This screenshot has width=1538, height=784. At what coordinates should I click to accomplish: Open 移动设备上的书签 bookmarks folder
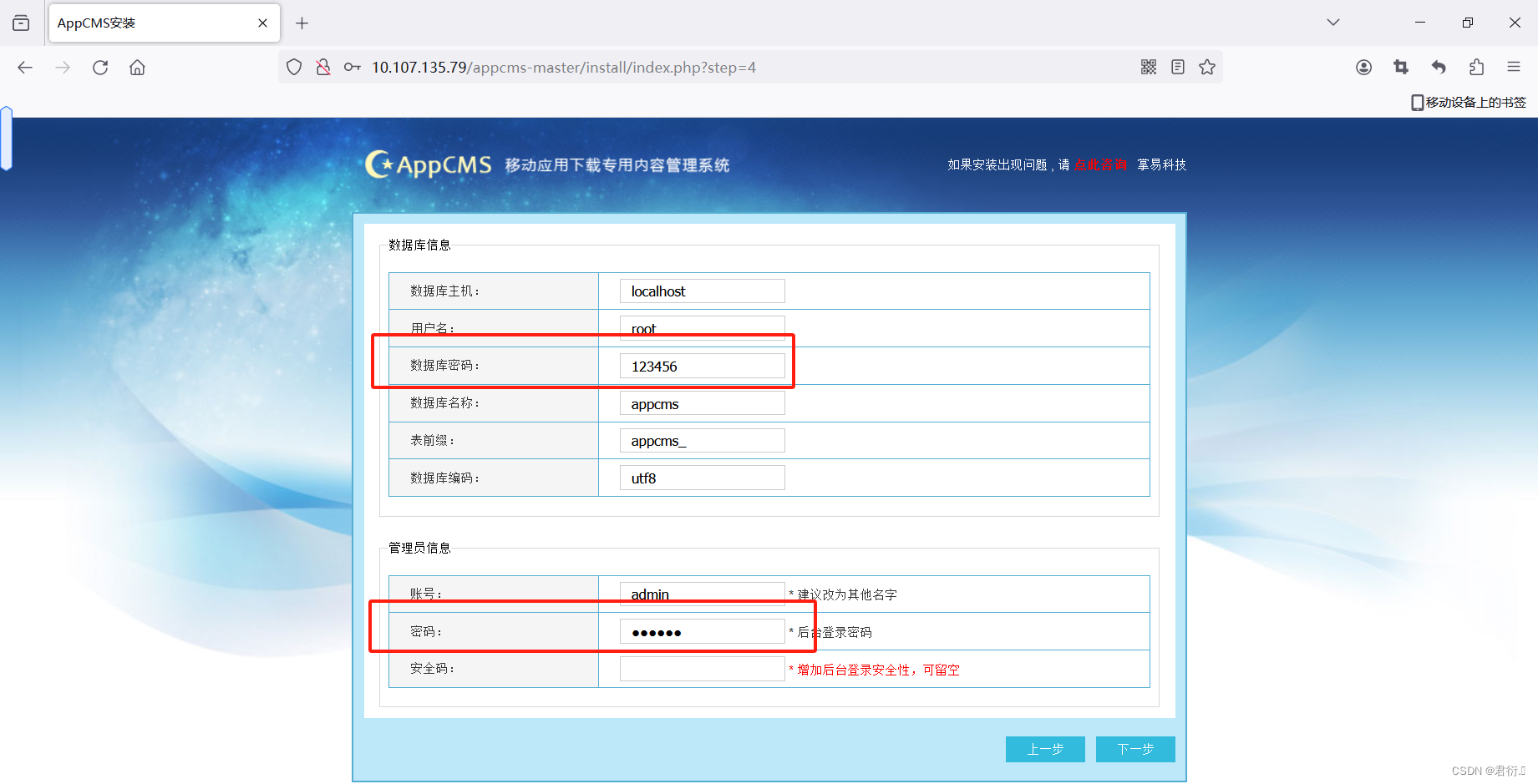pyautogui.click(x=1469, y=102)
